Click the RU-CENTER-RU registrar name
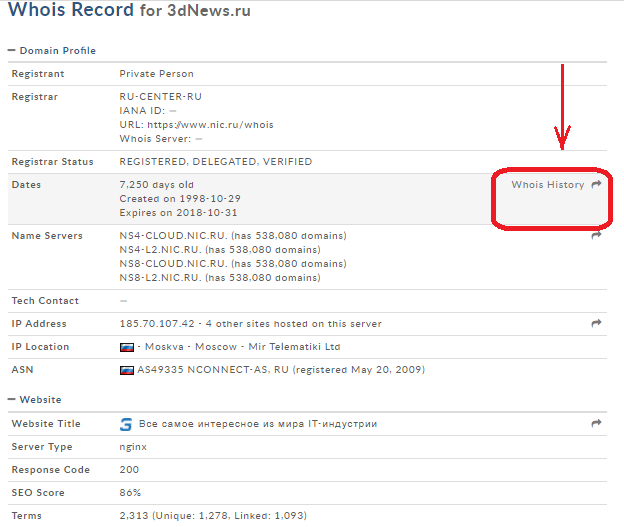 [161, 97]
